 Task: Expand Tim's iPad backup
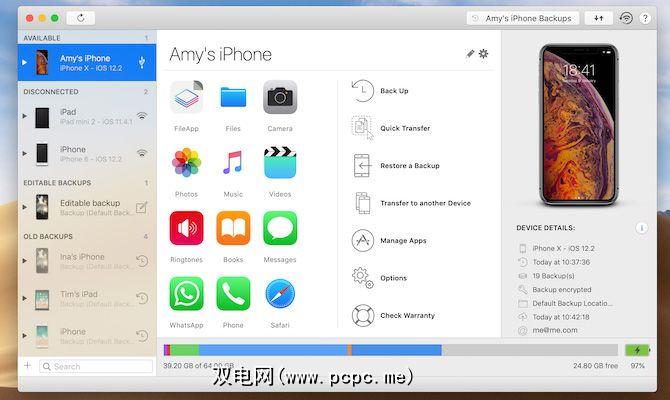(24, 298)
